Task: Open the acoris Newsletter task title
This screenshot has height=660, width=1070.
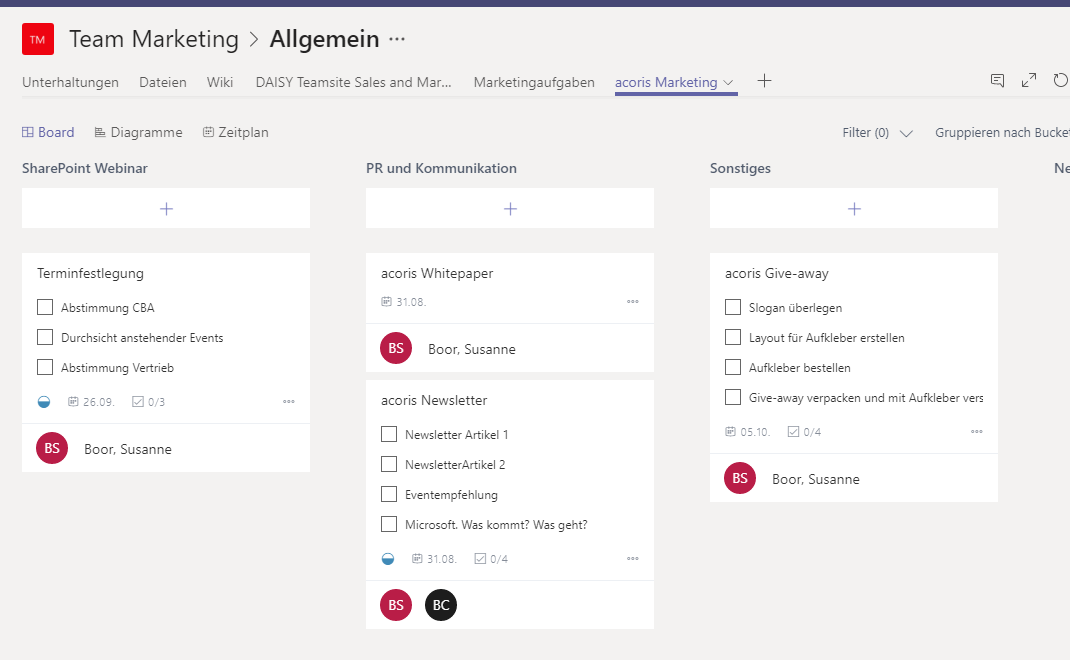Action: point(434,400)
